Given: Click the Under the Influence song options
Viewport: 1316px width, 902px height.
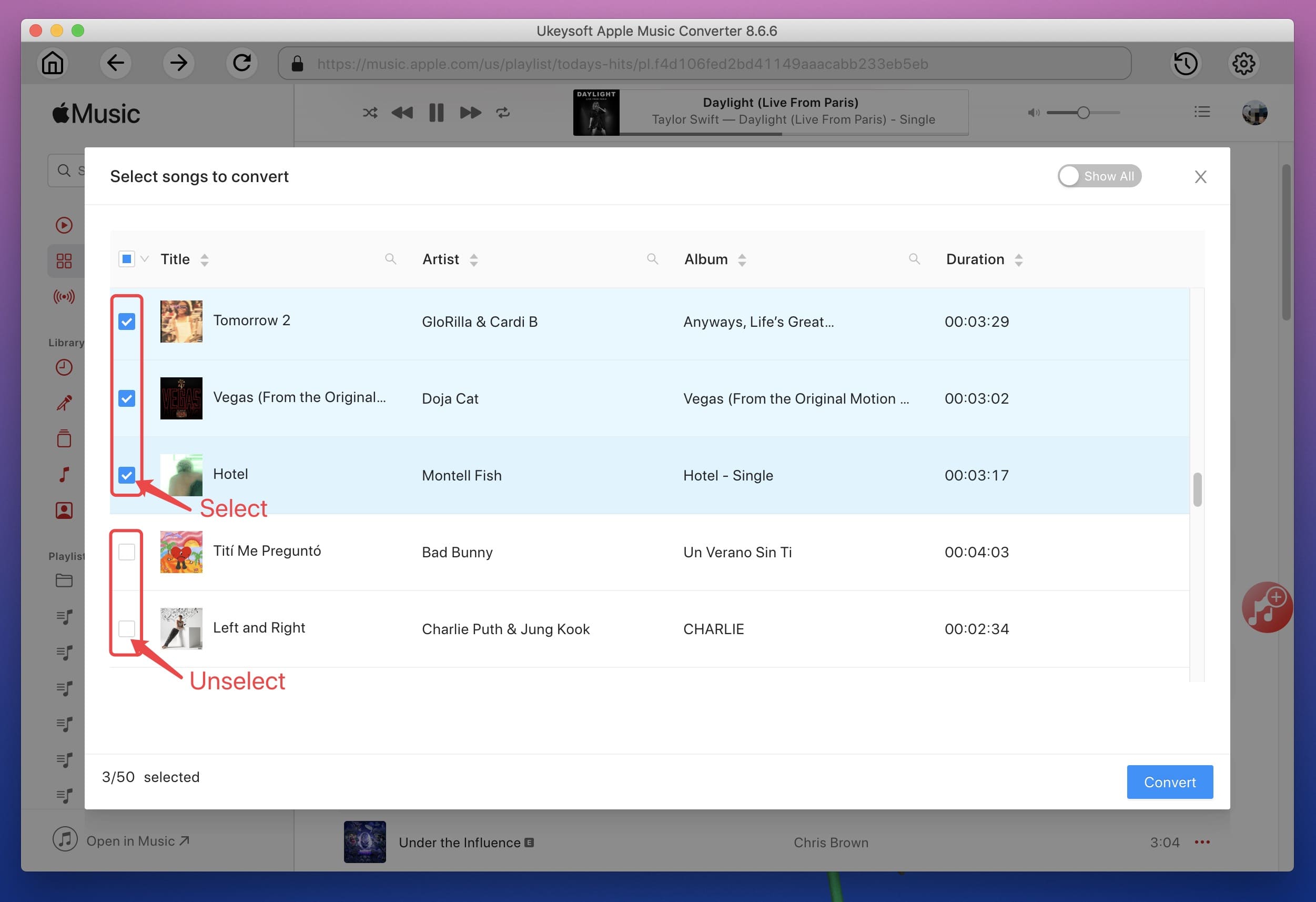Looking at the screenshot, I should tap(1202, 842).
